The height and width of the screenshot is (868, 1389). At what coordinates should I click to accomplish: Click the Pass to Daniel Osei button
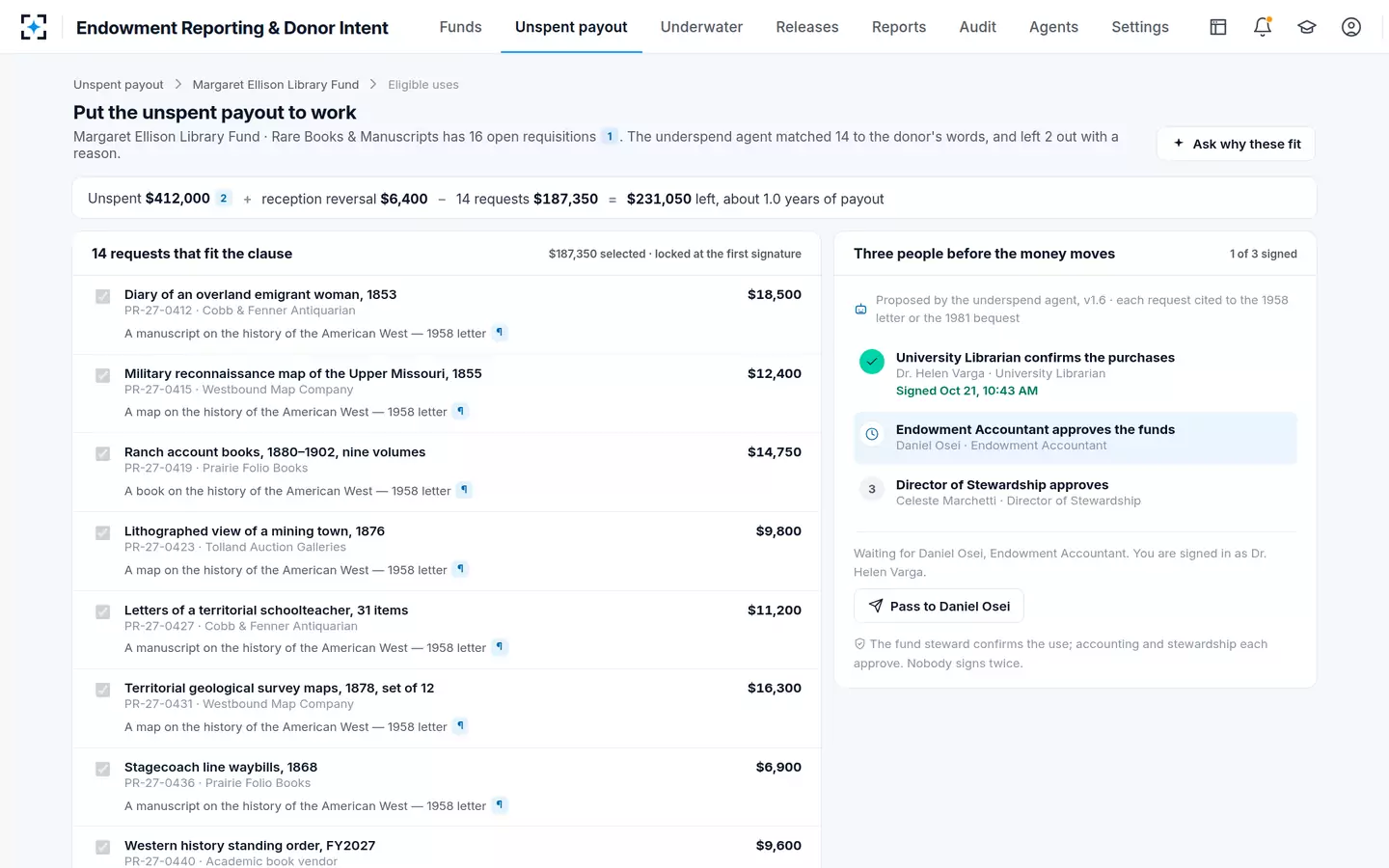[939, 606]
